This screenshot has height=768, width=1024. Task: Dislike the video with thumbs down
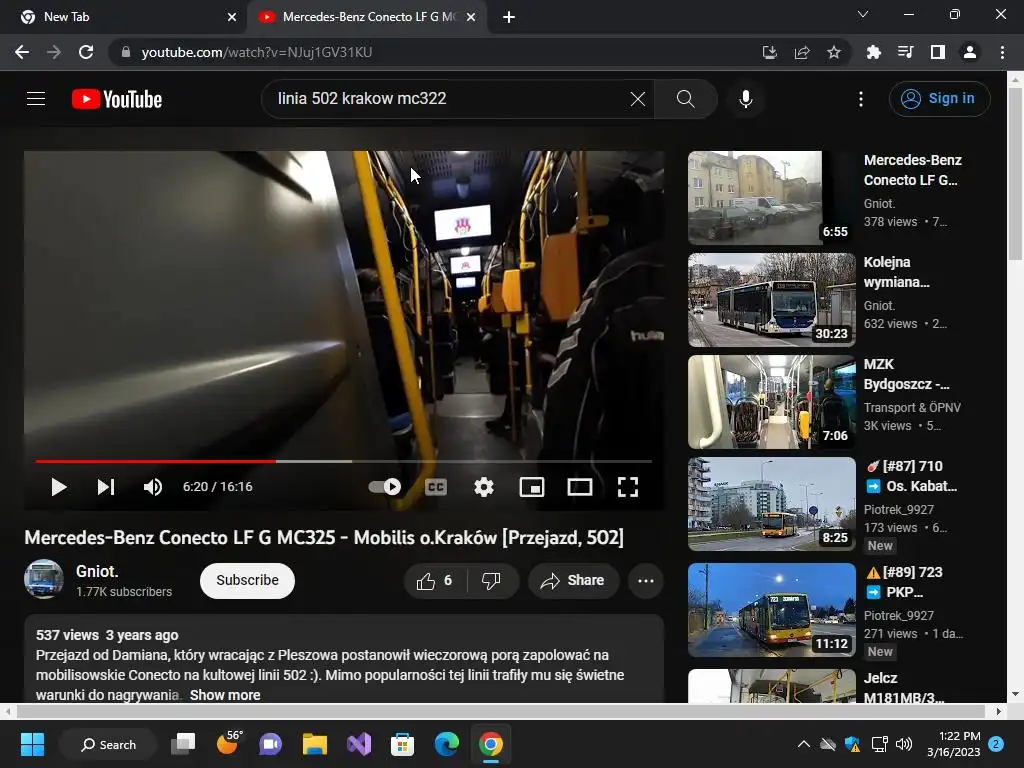pos(491,581)
